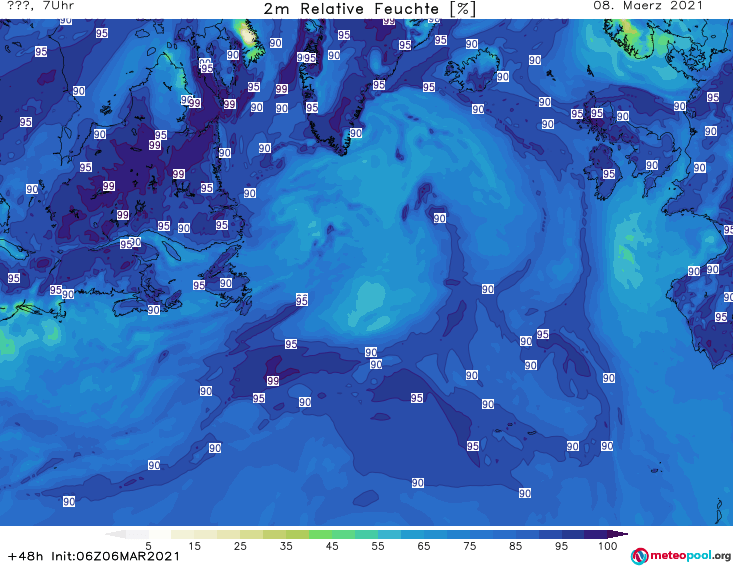Click the colorbar tick label '35'
Screen dimensions: 733x566
tap(286, 546)
